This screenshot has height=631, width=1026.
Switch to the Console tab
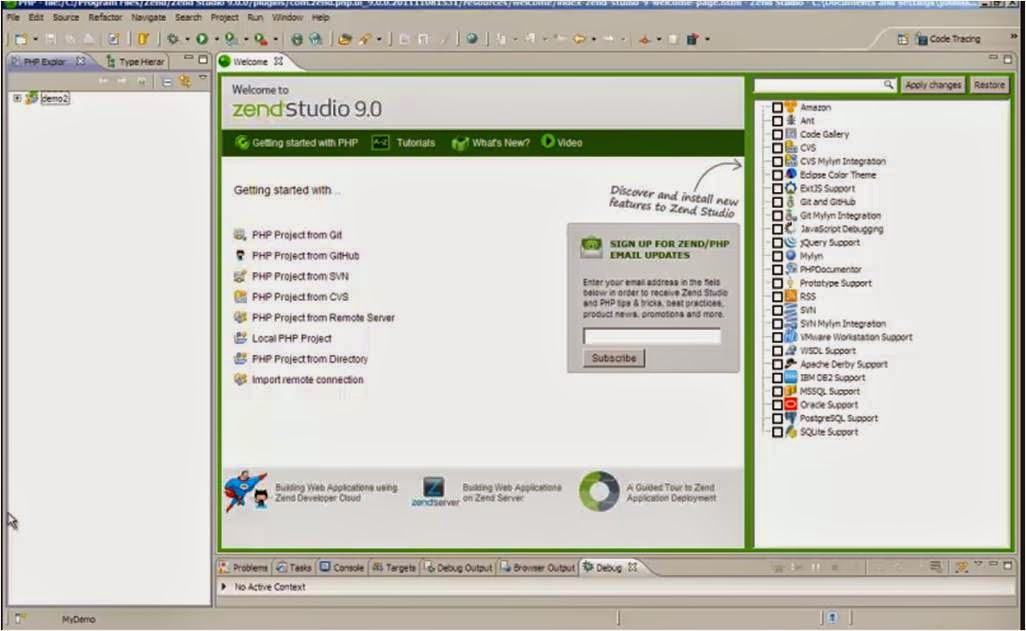[341, 568]
